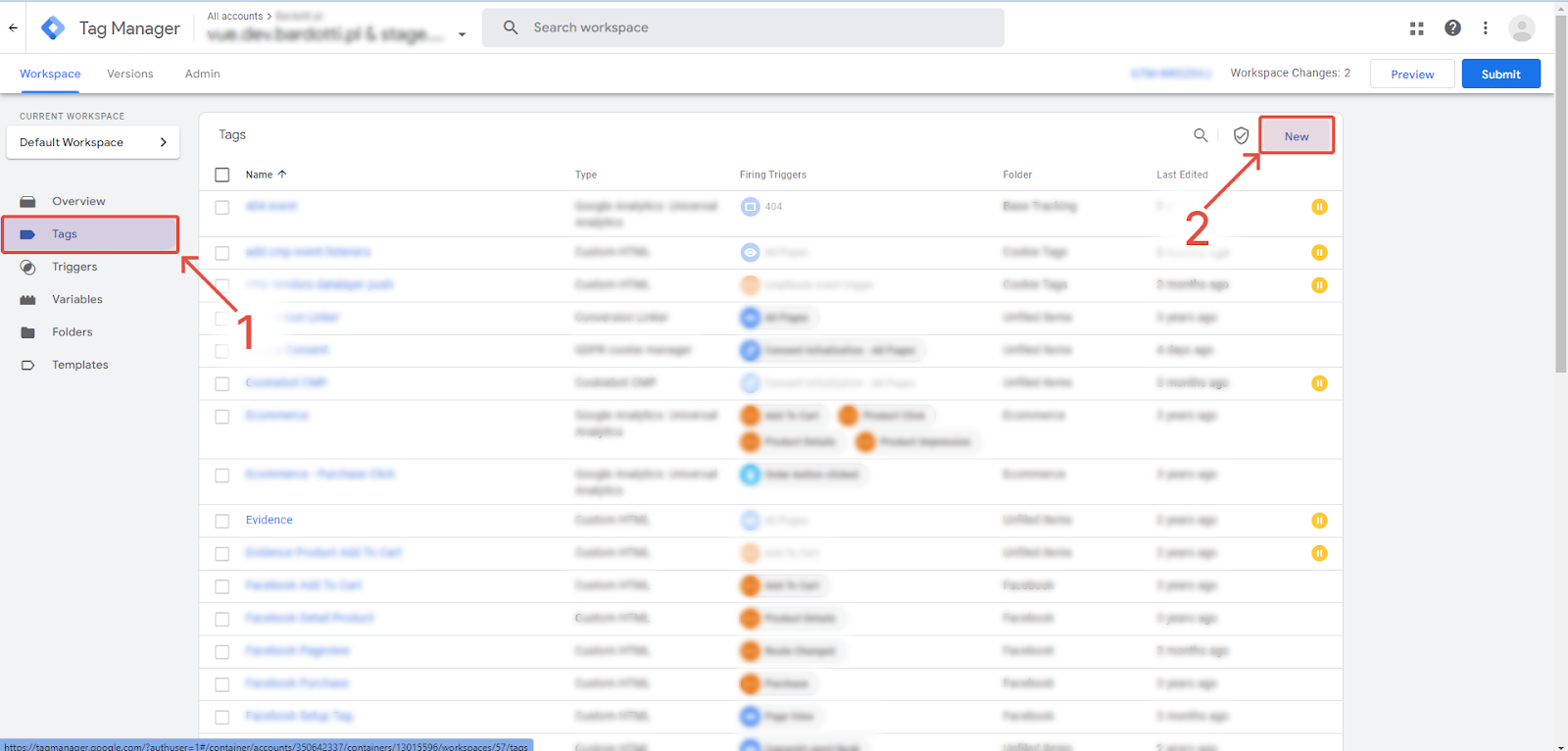The image size is (1568, 751).
Task: Click pause icon on Evidence Product Add To Cart row
Action: [1319, 553]
